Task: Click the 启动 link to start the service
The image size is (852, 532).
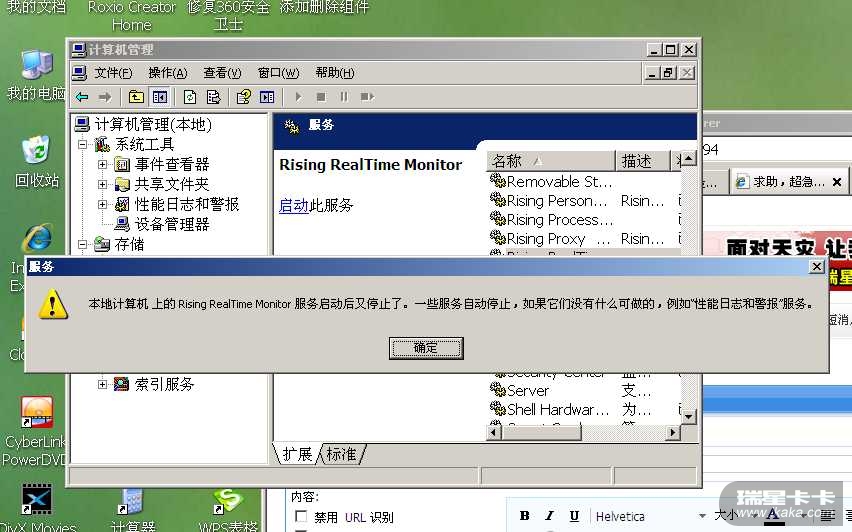Action: pyautogui.click(x=293, y=205)
